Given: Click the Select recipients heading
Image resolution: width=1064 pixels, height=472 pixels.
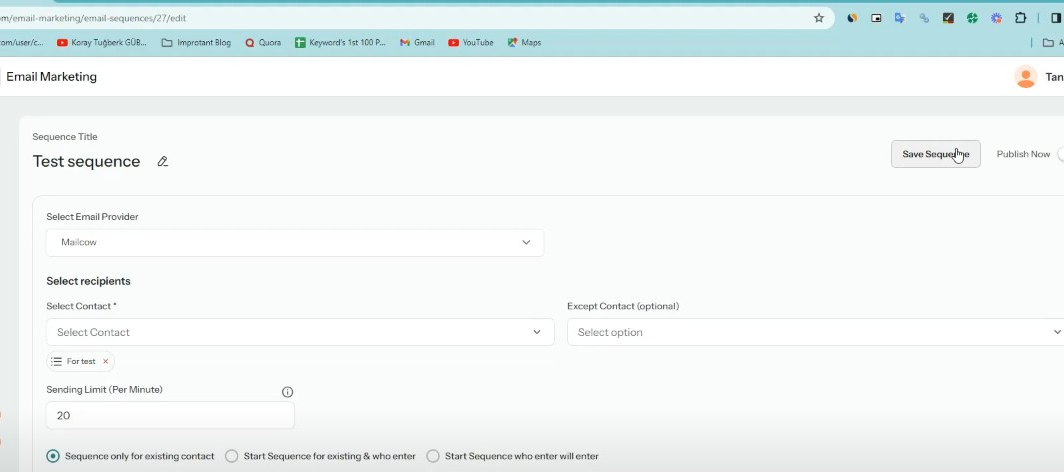Looking at the screenshot, I should (x=88, y=281).
